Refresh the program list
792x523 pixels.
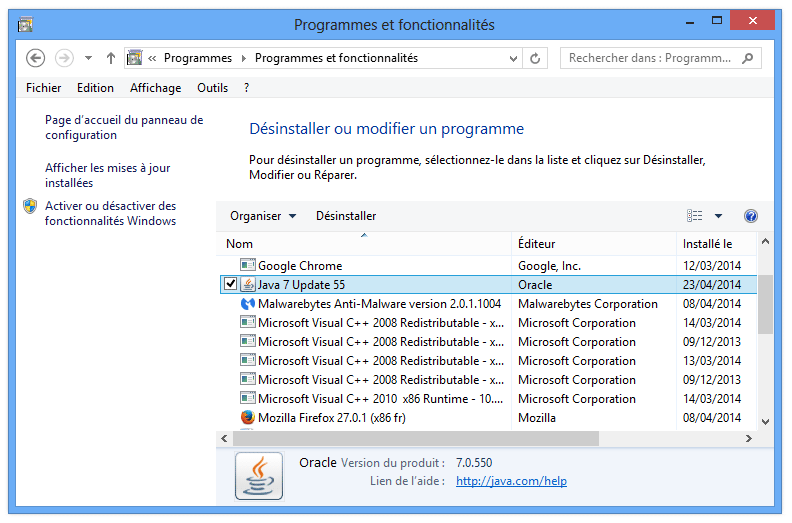click(537, 58)
